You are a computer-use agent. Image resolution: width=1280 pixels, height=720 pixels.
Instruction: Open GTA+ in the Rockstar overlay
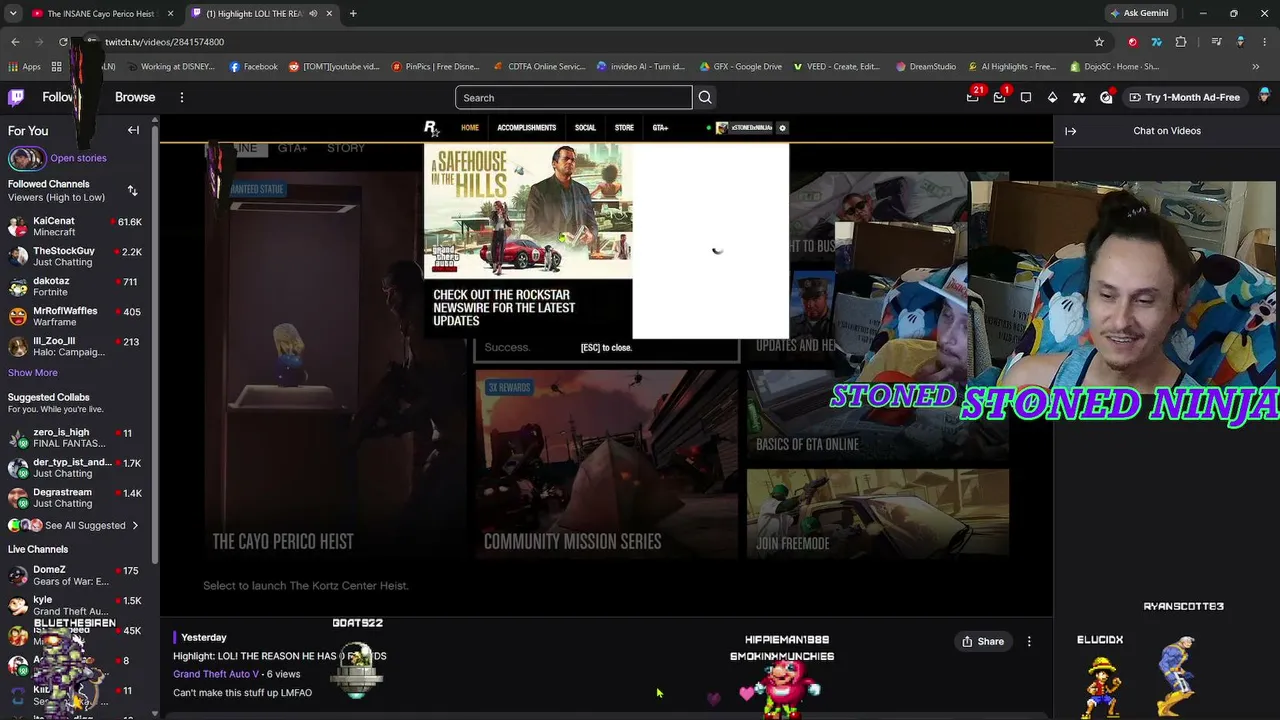660,128
